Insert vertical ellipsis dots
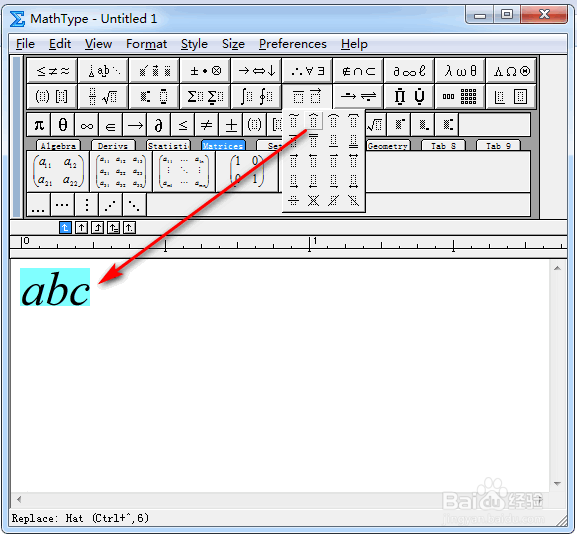The height and width of the screenshot is (539, 577). (86, 205)
